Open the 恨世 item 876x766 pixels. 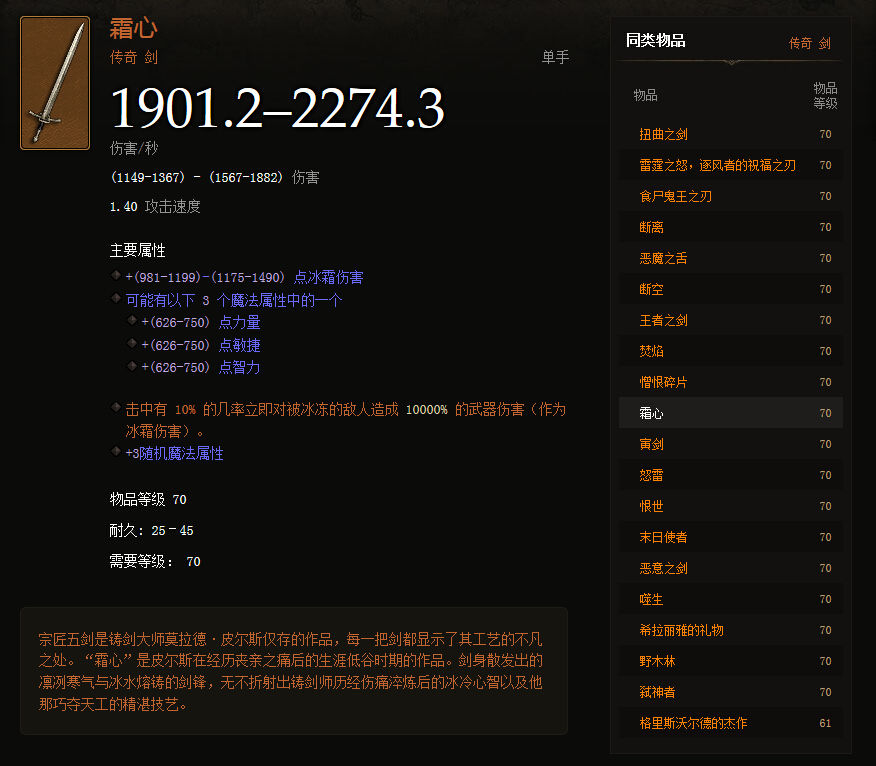651,506
